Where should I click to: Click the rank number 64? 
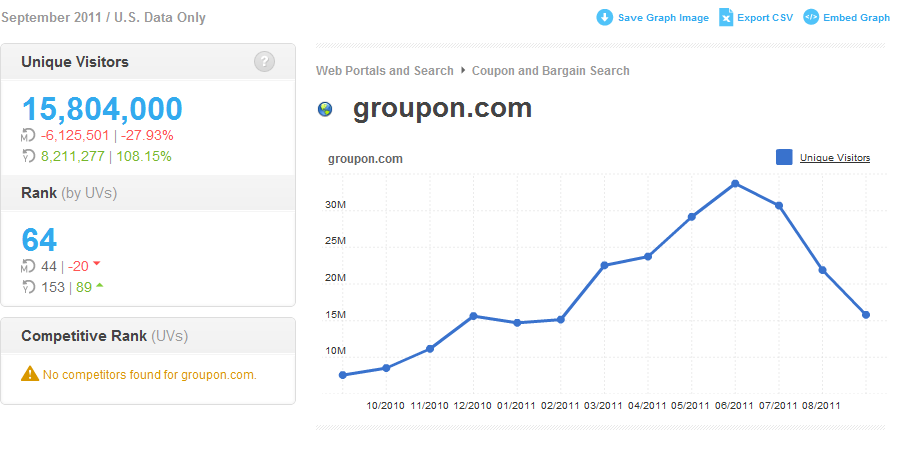[x=39, y=240]
